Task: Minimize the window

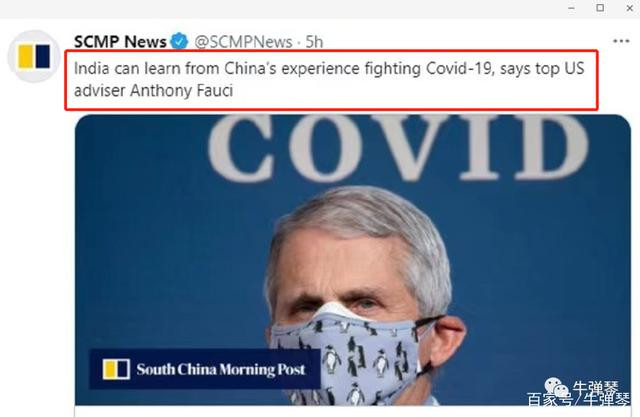Action: pos(571,8)
